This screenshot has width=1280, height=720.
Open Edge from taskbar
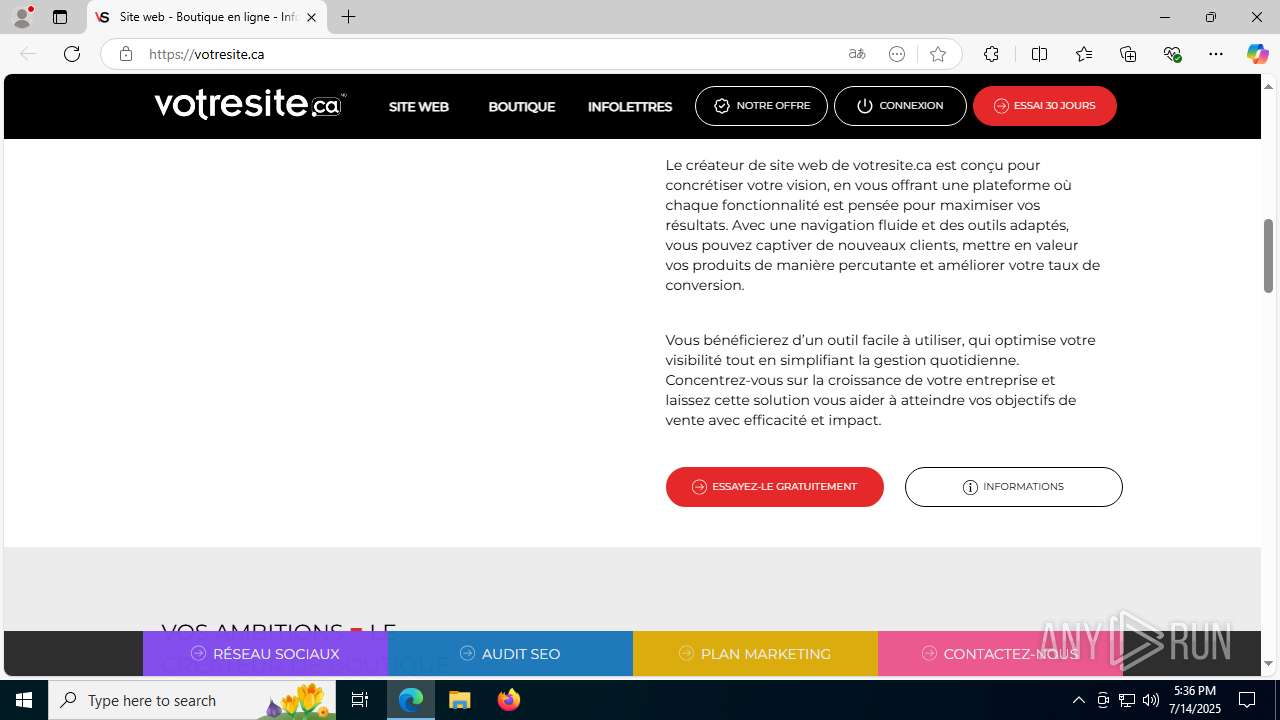(x=411, y=700)
